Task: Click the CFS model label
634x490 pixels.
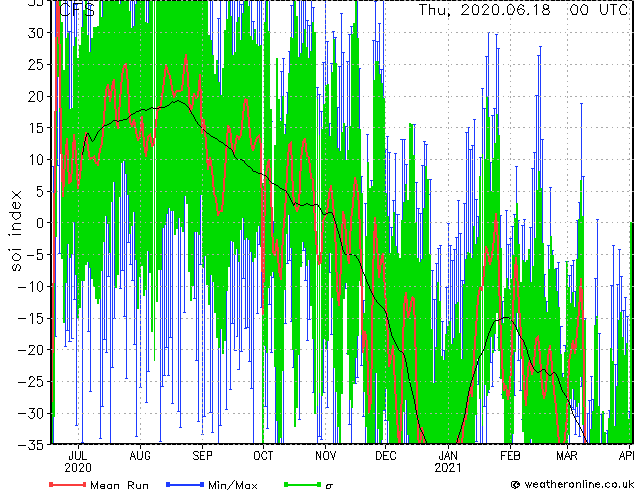Action: pyautogui.click(x=77, y=10)
